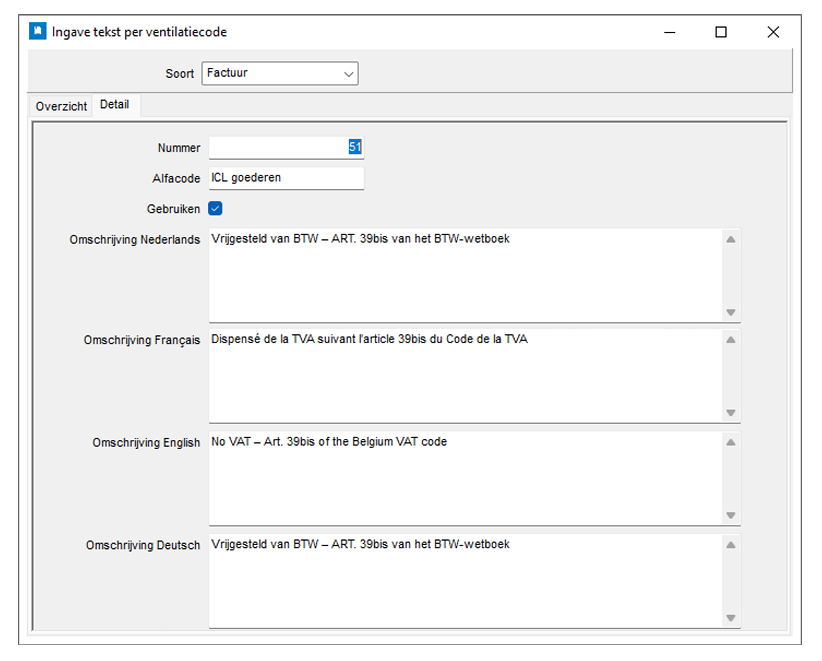Image resolution: width=822 pixels, height=661 pixels.
Task: Click up arrow in Deutsch description scrollbar
Action: (731, 545)
